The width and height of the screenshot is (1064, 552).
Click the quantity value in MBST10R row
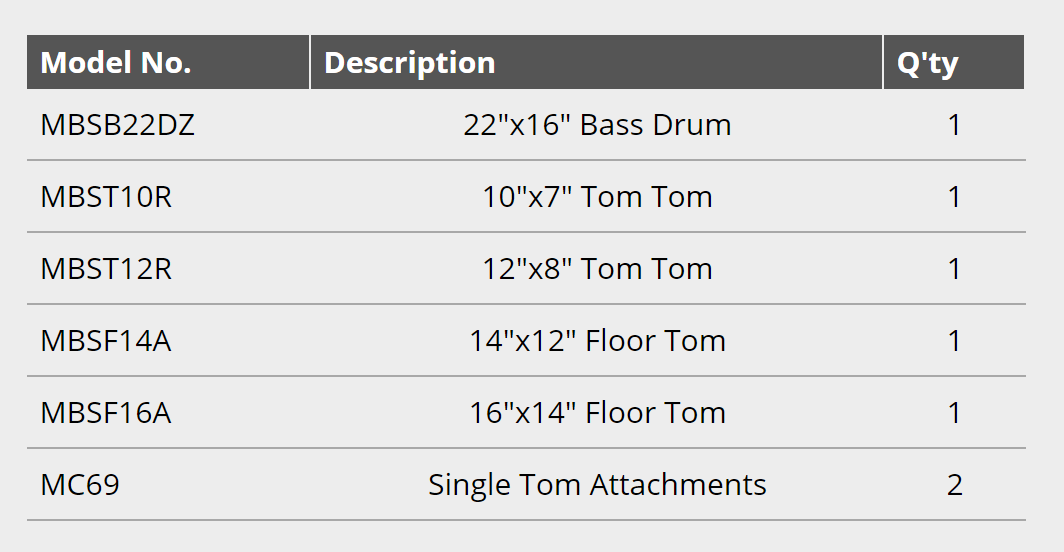[954, 197]
